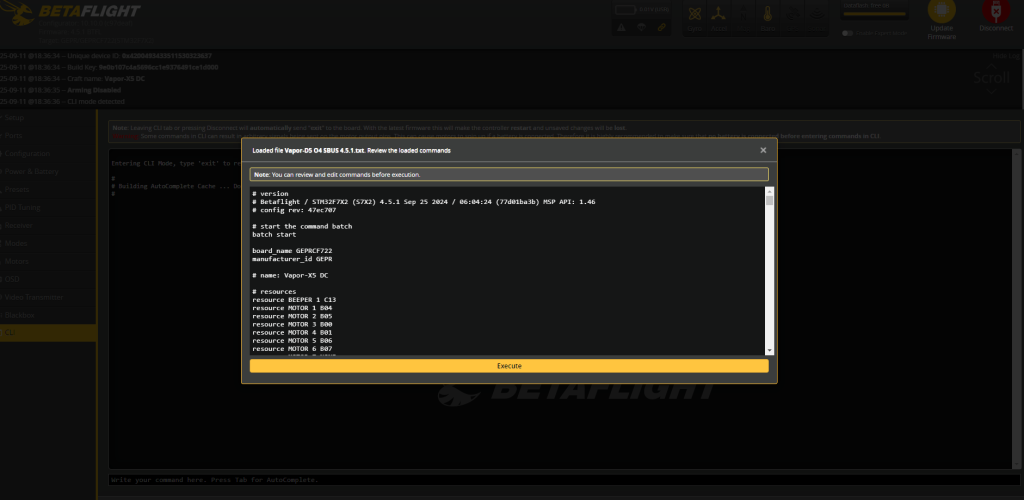Viewport: 1024px width, 500px height.
Task: Open the Blackbox tab
Action: pyautogui.click(x=48, y=315)
